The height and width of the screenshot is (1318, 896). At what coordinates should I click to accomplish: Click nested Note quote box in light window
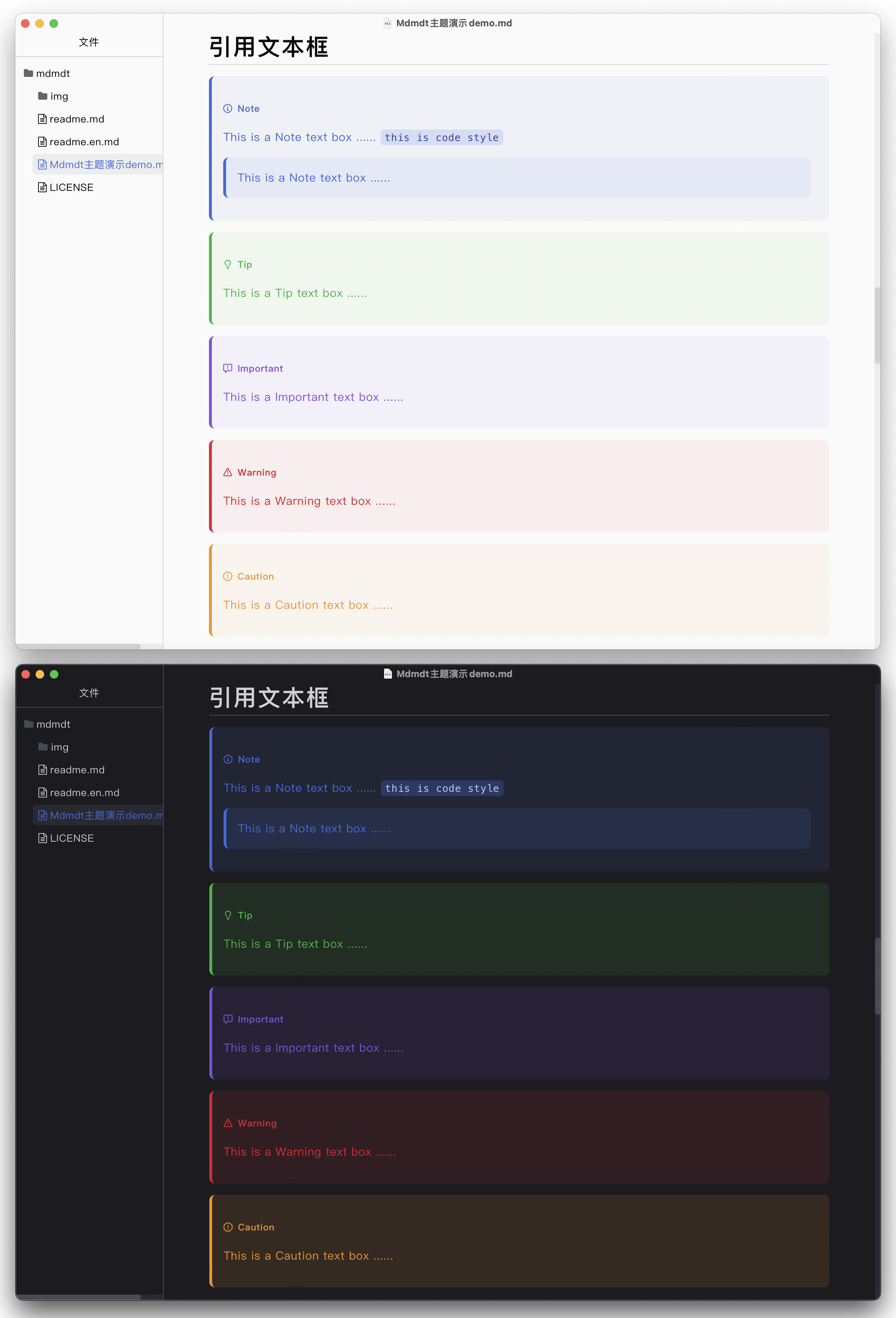(x=517, y=178)
